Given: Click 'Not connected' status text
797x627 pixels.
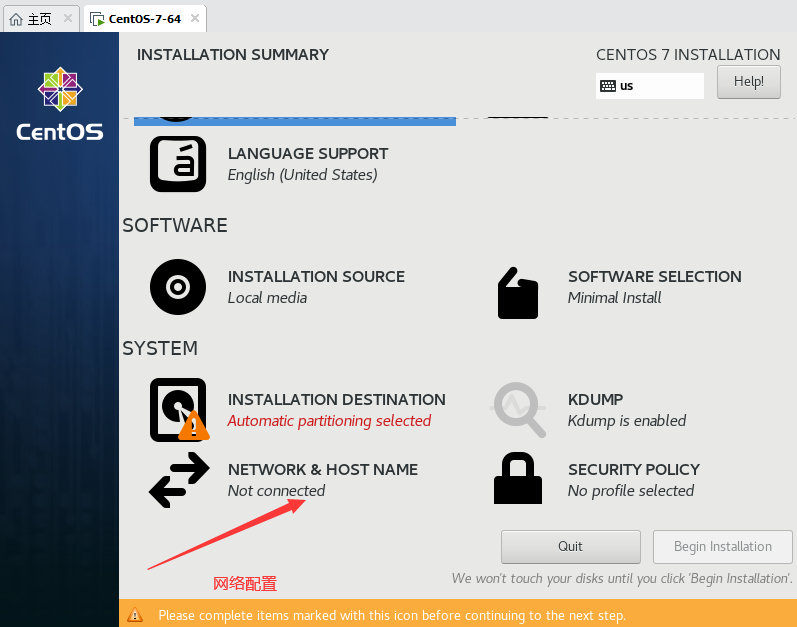Looking at the screenshot, I should click(276, 491).
